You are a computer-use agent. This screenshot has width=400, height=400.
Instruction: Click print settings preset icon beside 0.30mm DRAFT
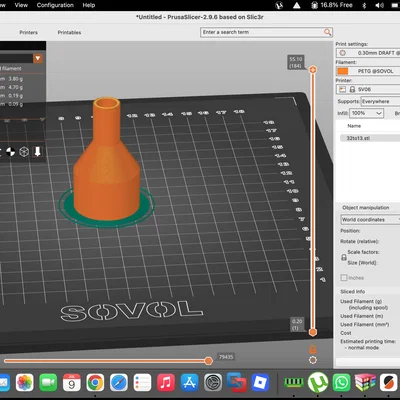point(342,53)
